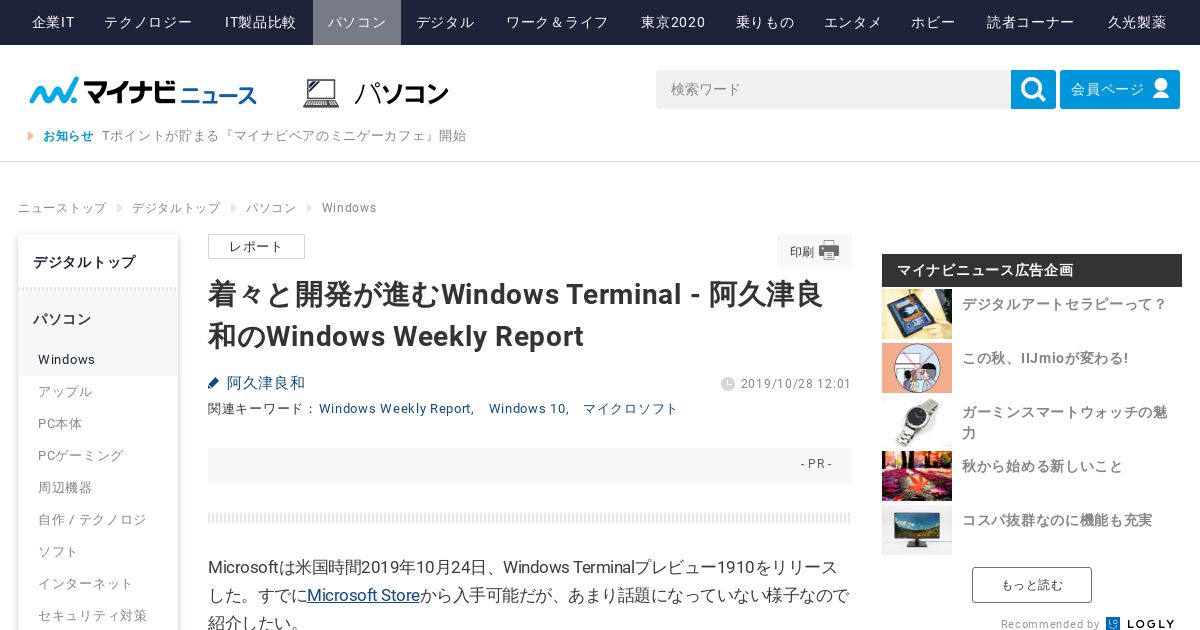
Task: Click the レポート category tag
Action: point(256,247)
